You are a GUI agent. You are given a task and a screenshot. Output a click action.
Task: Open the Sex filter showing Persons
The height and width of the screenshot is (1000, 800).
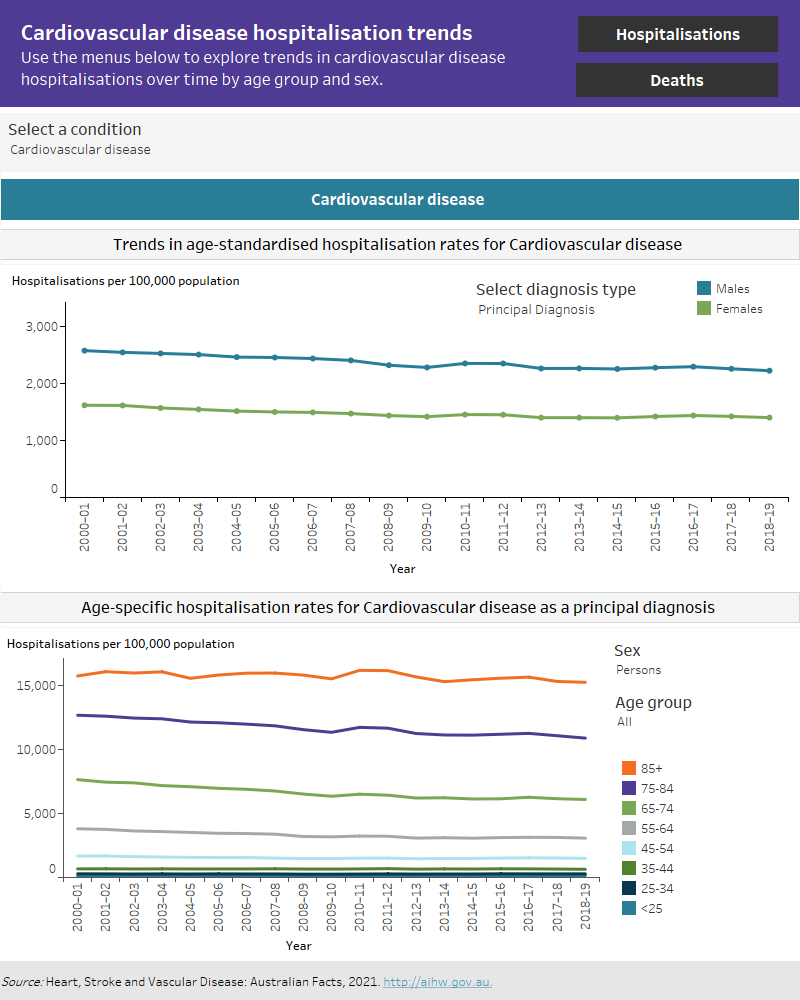click(637, 669)
